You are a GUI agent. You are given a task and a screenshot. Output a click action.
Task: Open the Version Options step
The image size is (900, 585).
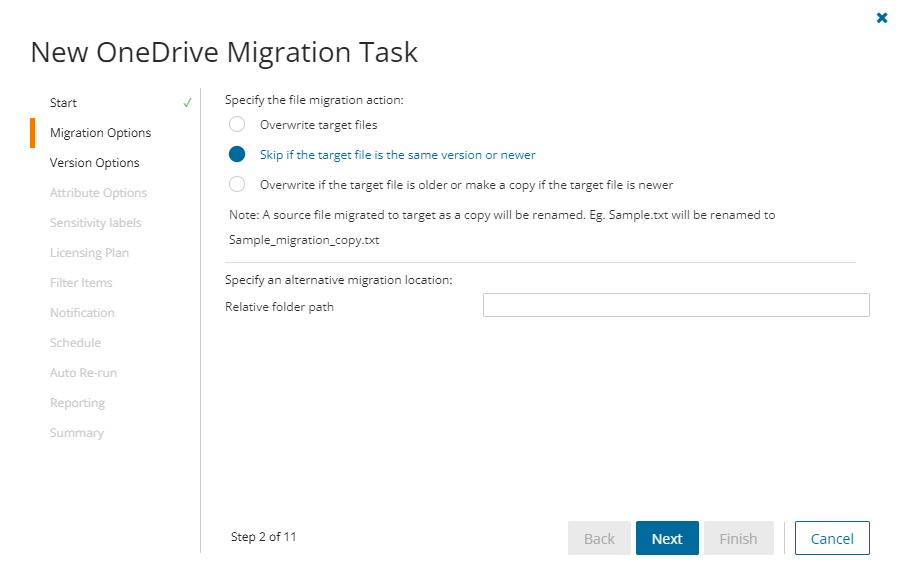(95, 163)
